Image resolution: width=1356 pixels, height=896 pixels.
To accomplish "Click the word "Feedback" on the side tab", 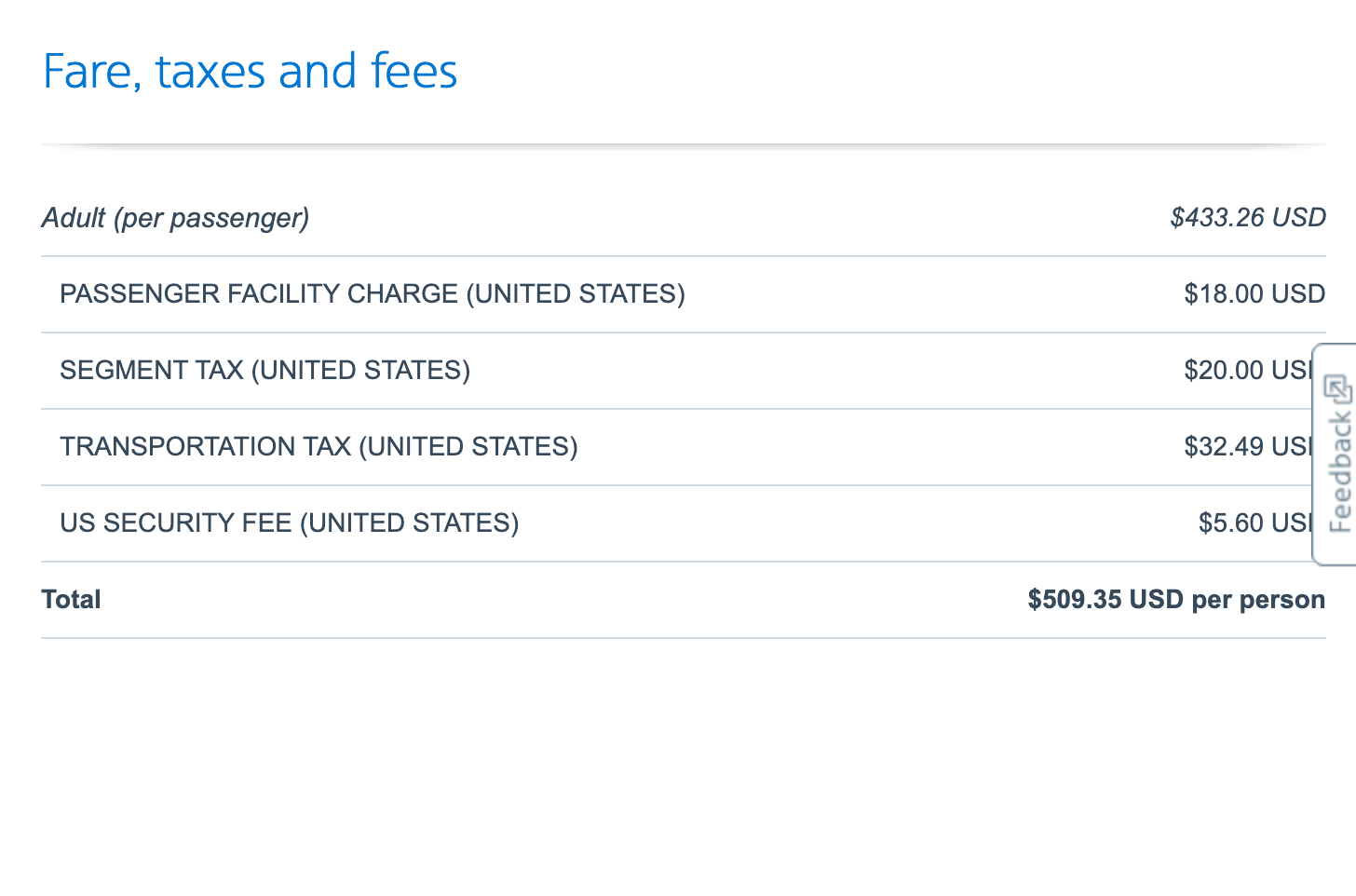I will click(x=1340, y=473).
